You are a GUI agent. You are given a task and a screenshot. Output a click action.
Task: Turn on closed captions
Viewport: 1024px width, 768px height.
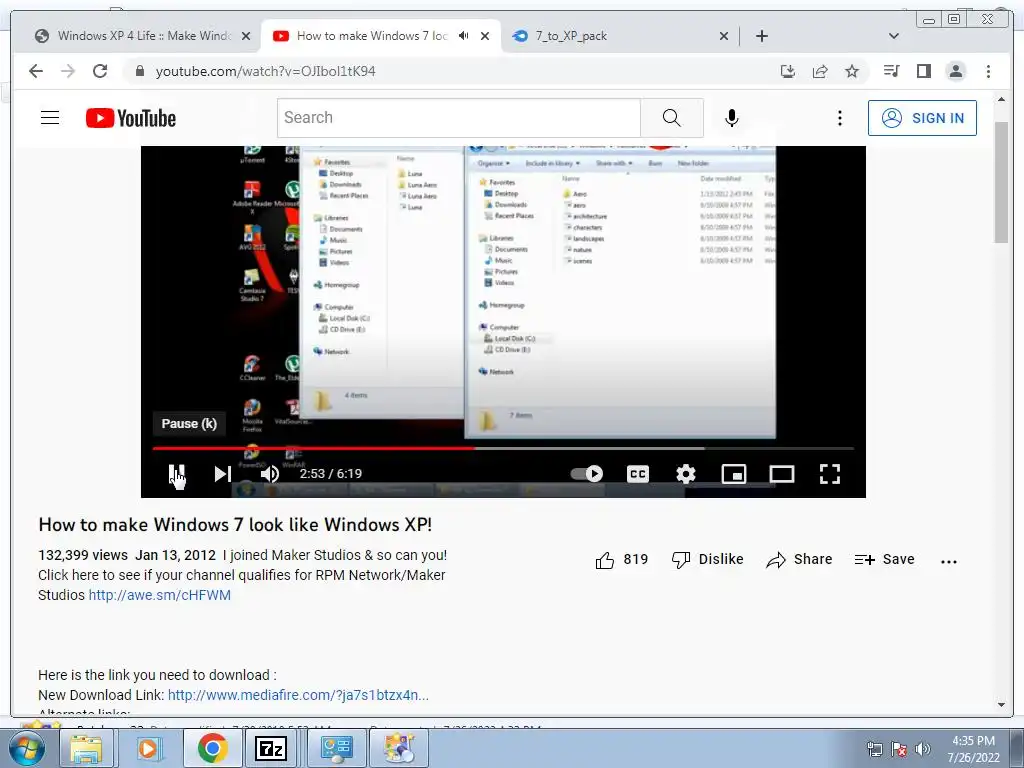(x=637, y=473)
